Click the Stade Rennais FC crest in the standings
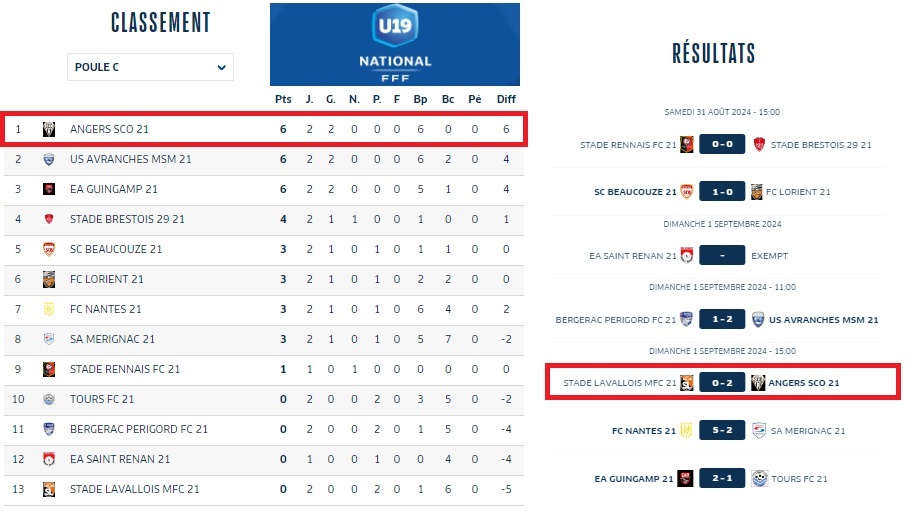This screenshot has height=512, width=911. pos(48,369)
